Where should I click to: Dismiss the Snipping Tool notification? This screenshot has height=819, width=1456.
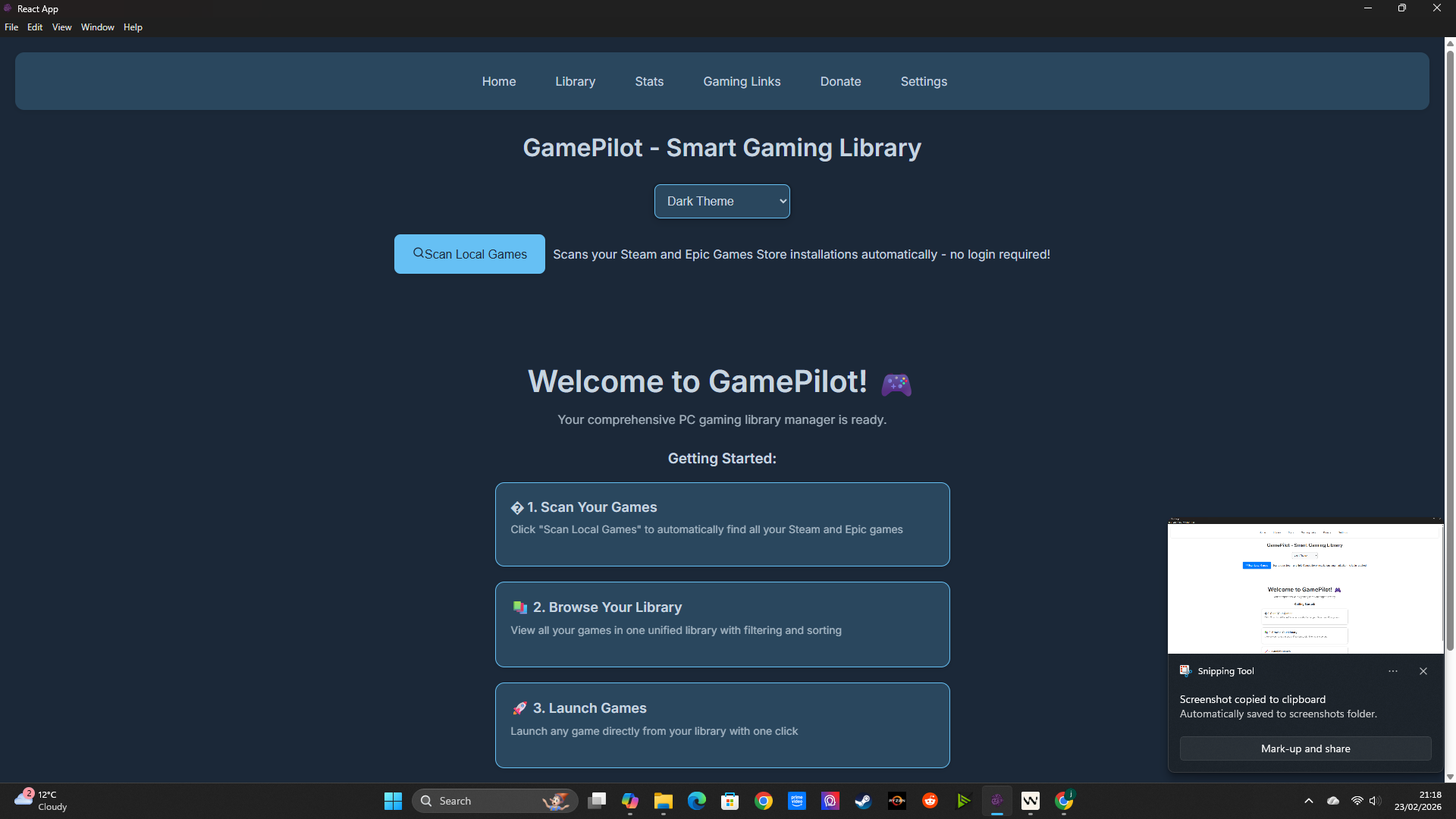(1423, 671)
